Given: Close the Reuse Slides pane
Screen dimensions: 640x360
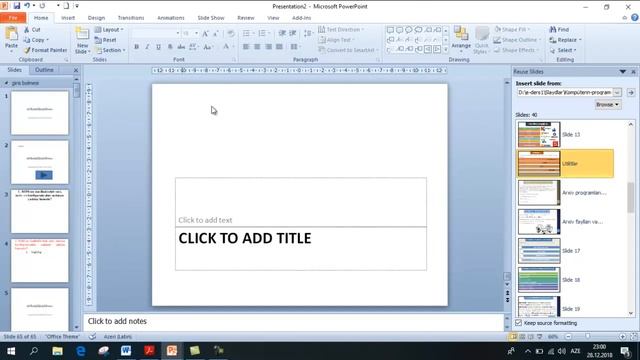Looking at the screenshot, I should (633, 71).
